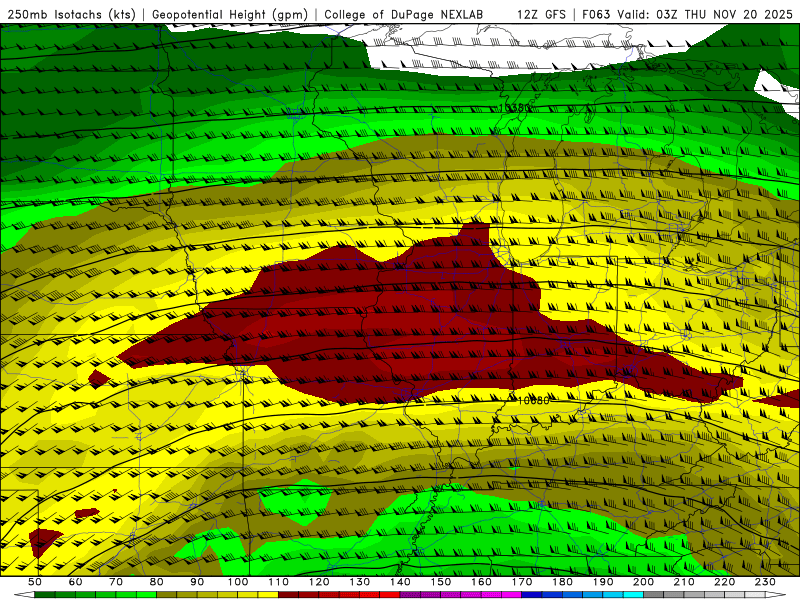The image size is (800, 600).
Task: Click the 140 value on the color scale
Action: (x=400, y=582)
